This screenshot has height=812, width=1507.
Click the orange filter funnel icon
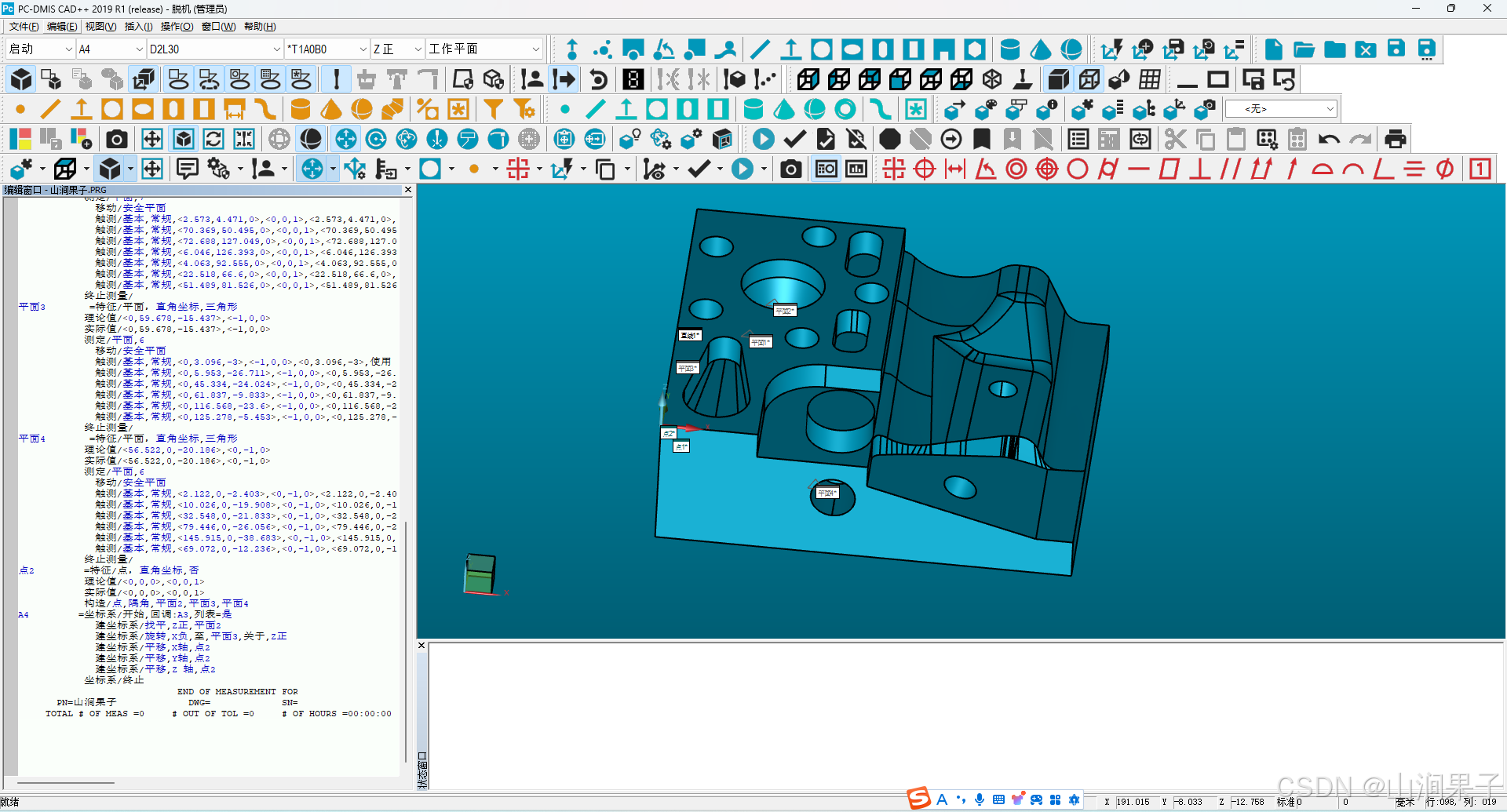(494, 109)
